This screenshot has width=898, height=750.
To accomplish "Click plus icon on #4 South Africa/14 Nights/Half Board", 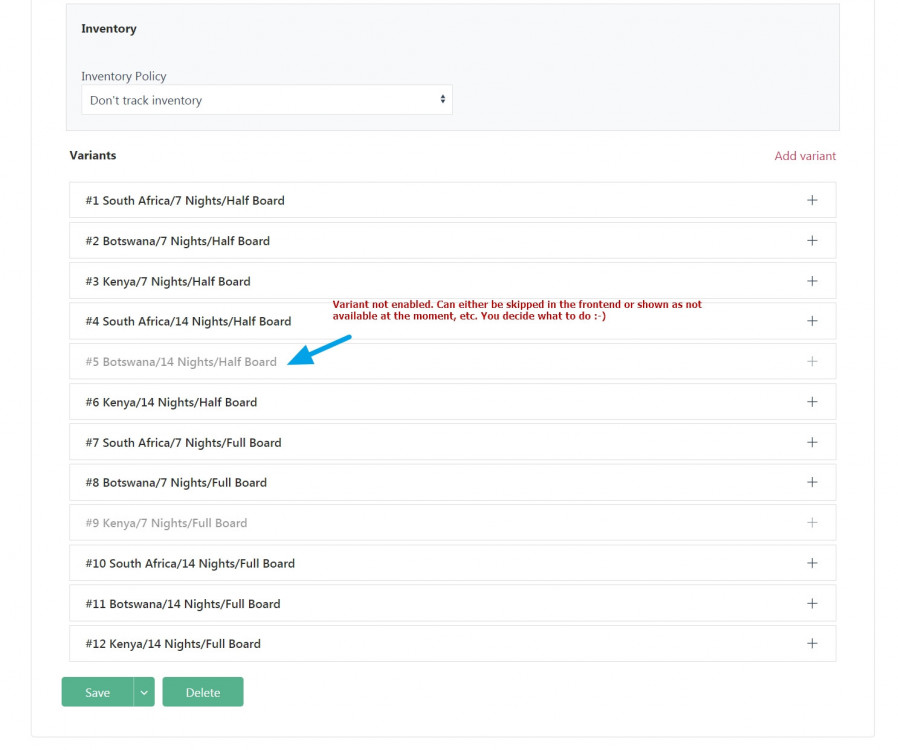I will [x=812, y=321].
